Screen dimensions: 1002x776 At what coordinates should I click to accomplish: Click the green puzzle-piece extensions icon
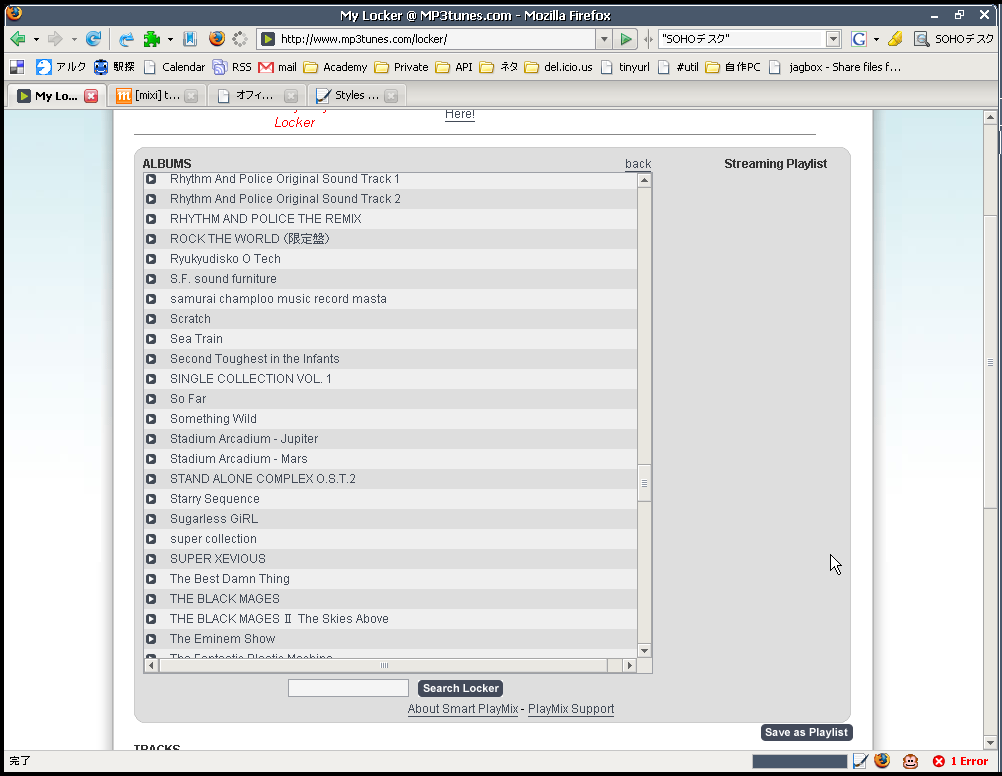pyautogui.click(x=151, y=39)
